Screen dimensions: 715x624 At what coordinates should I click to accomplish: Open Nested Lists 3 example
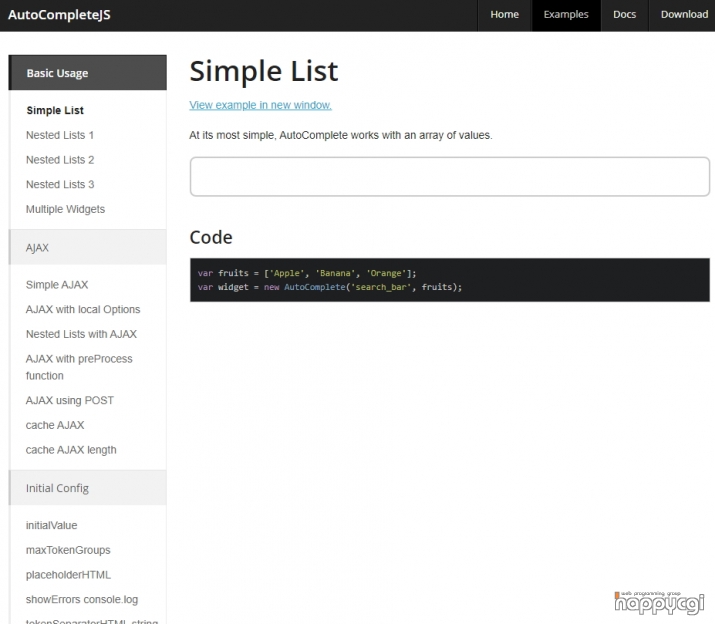(60, 184)
